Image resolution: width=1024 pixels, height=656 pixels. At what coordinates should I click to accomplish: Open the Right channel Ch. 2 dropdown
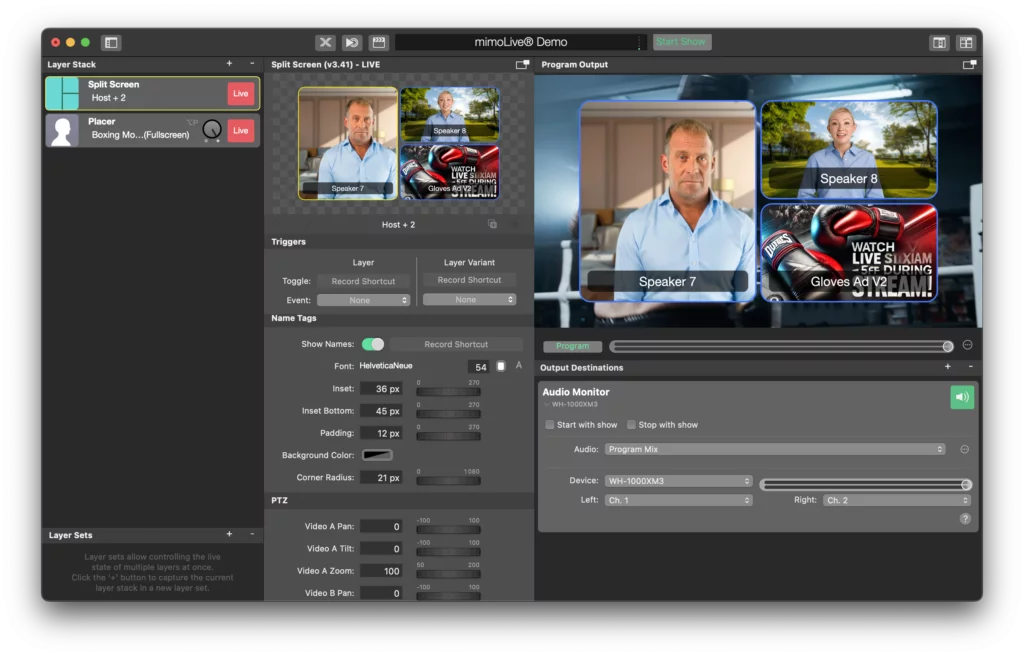897,500
